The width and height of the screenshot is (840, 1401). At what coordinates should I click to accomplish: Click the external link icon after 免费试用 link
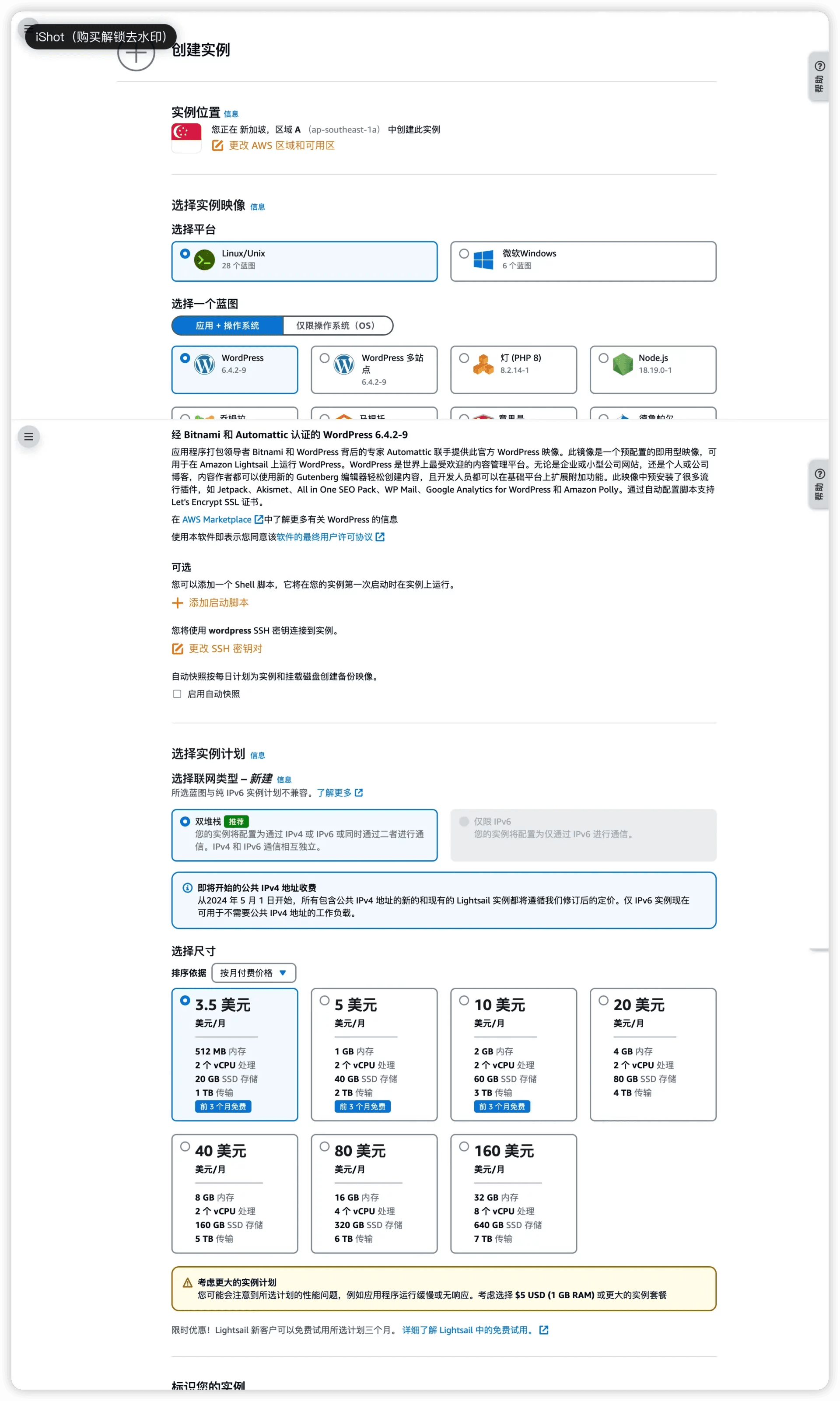(544, 1330)
